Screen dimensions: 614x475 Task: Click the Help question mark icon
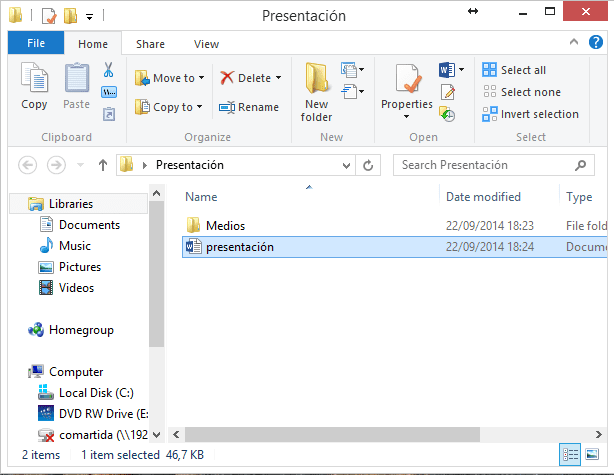click(596, 42)
